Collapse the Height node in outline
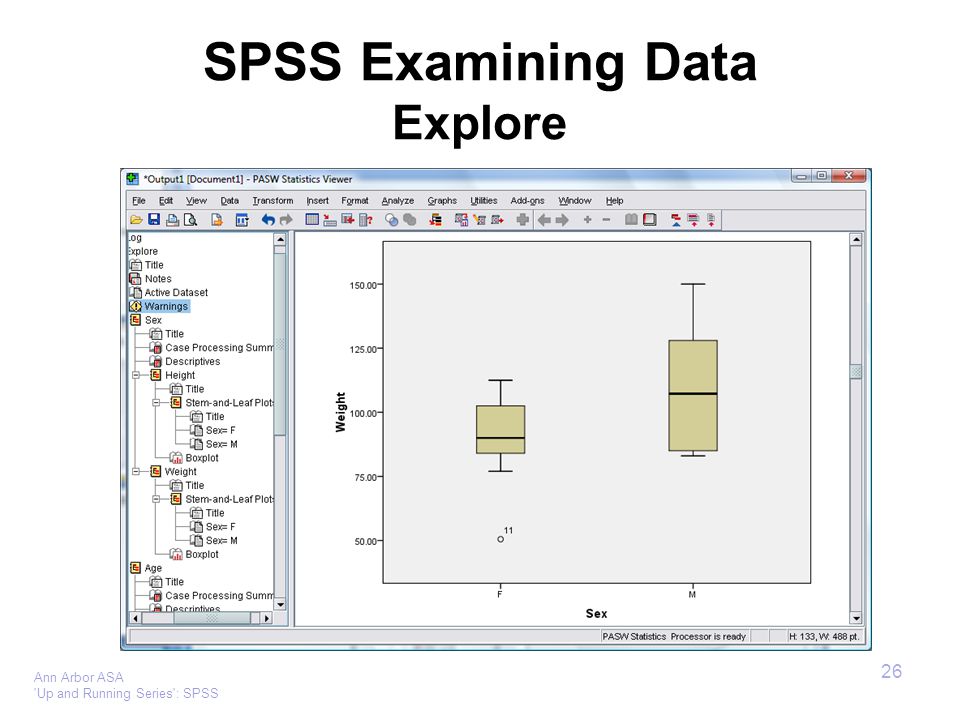The height and width of the screenshot is (720, 960). tap(137, 375)
